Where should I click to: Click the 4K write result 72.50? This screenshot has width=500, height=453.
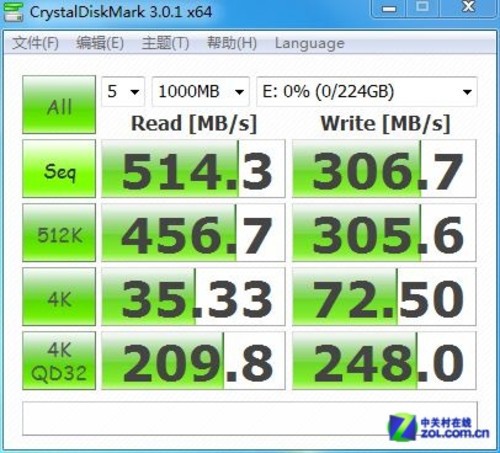[x=384, y=297]
